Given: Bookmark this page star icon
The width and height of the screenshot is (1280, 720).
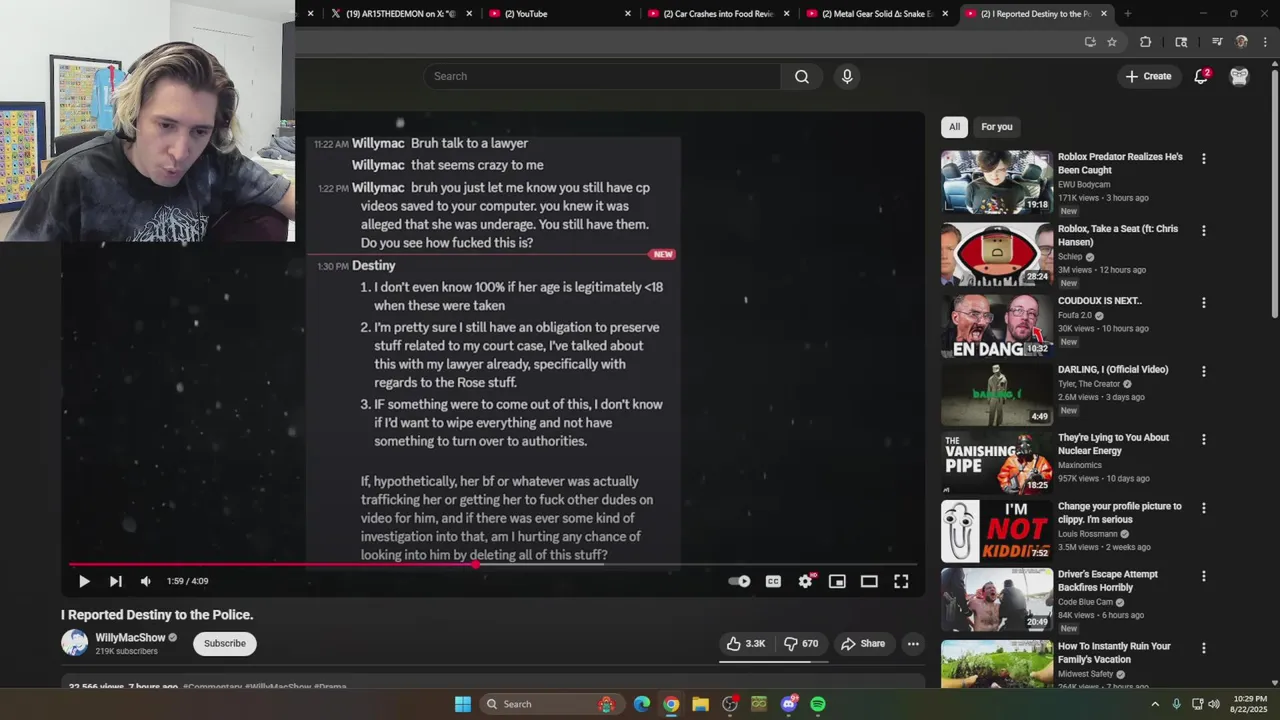Looking at the screenshot, I should point(1112,42).
